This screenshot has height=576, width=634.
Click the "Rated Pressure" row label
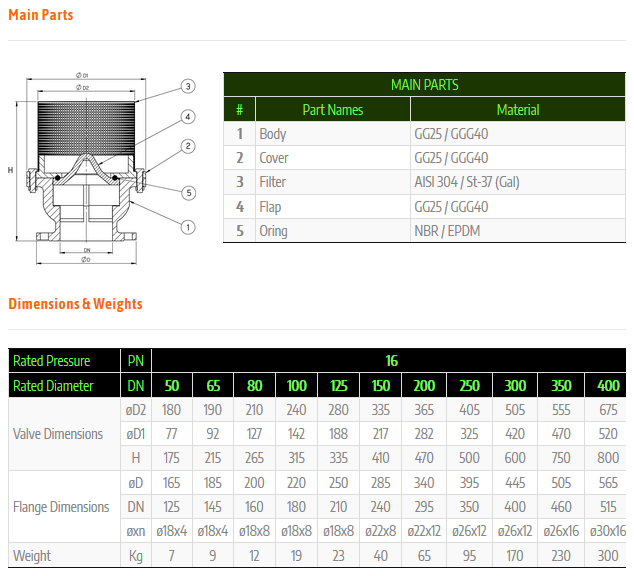coord(52,361)
